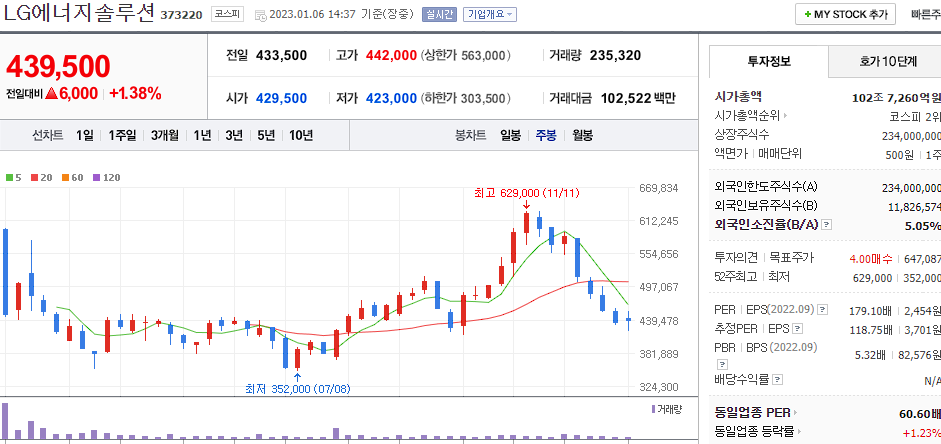Click the 추정PER value 118.75배
Screen dimensions: 941x444
[871, 329]
